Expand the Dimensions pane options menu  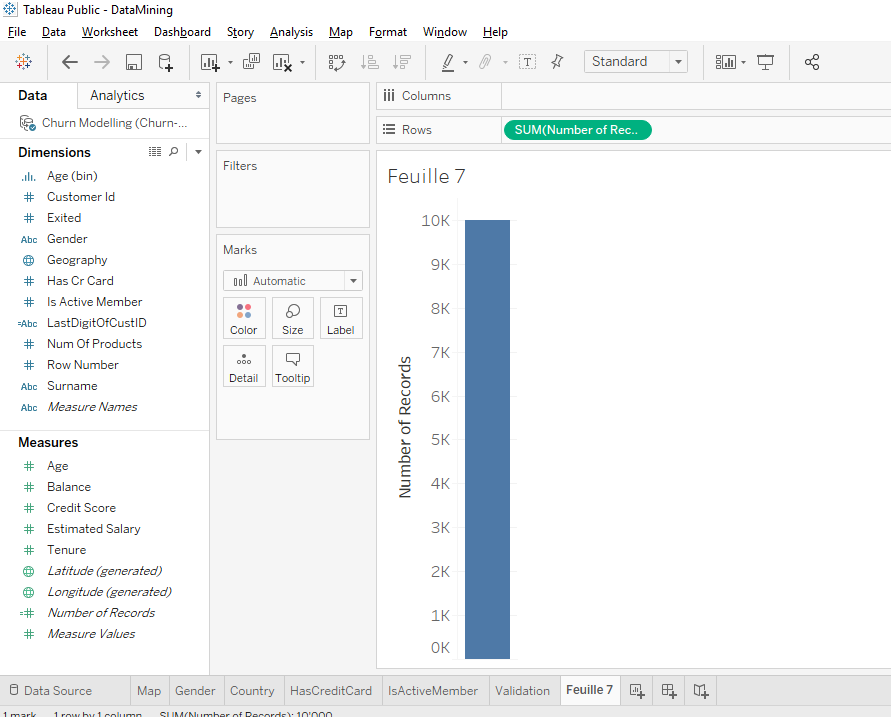pos(198,151)
